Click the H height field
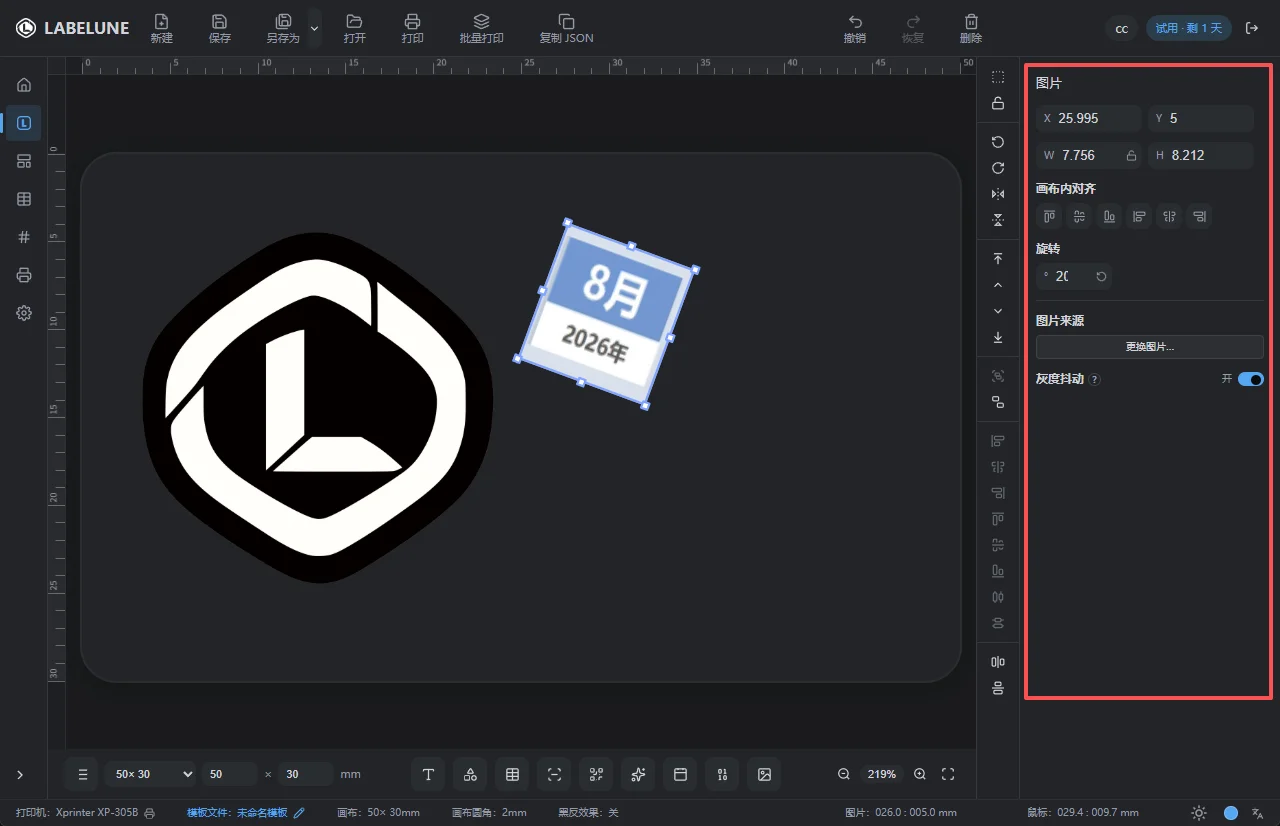 click(x=1201, y=155)
